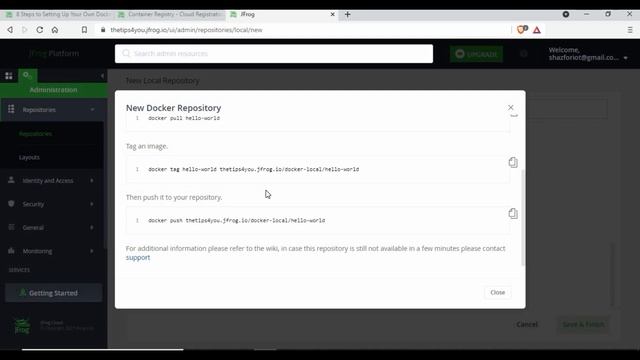
Task: Click the JFrog logo in the sidebar
Action: [x=22, y=326]
